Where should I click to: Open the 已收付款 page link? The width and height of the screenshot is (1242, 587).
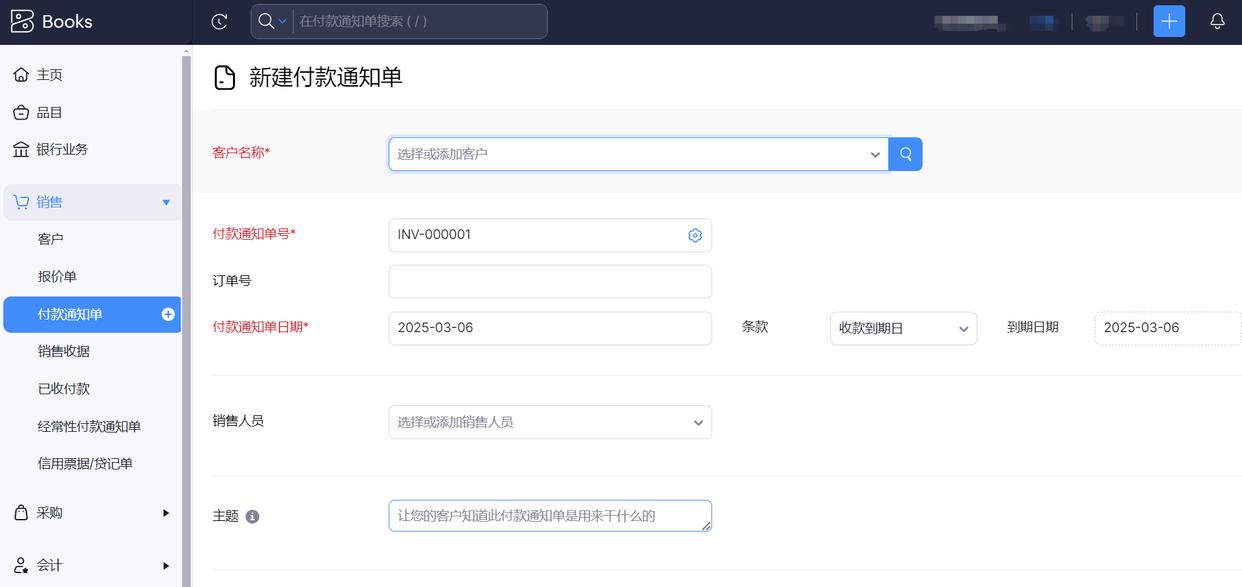[x=64, y=389]
